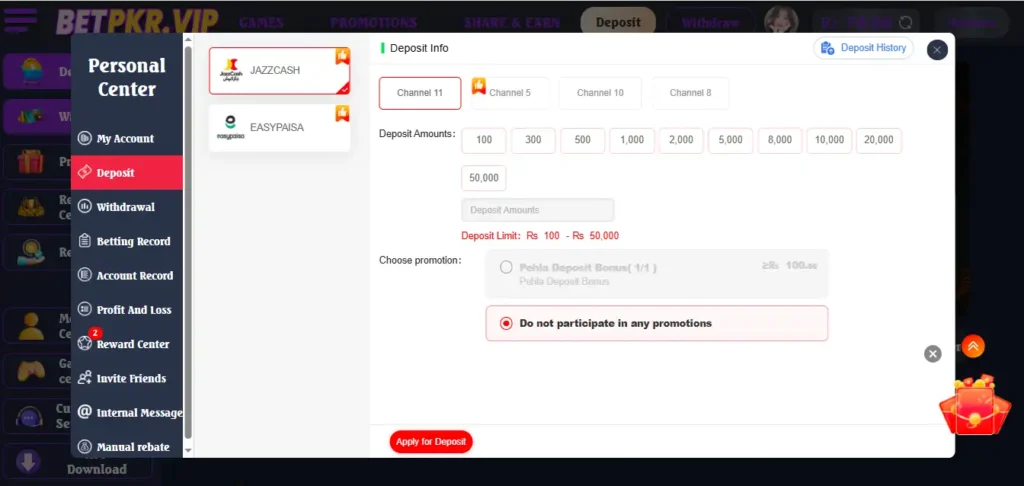Click the sidebar scroll down arrow
This screenshot has width=1024, height=486.
188,451
